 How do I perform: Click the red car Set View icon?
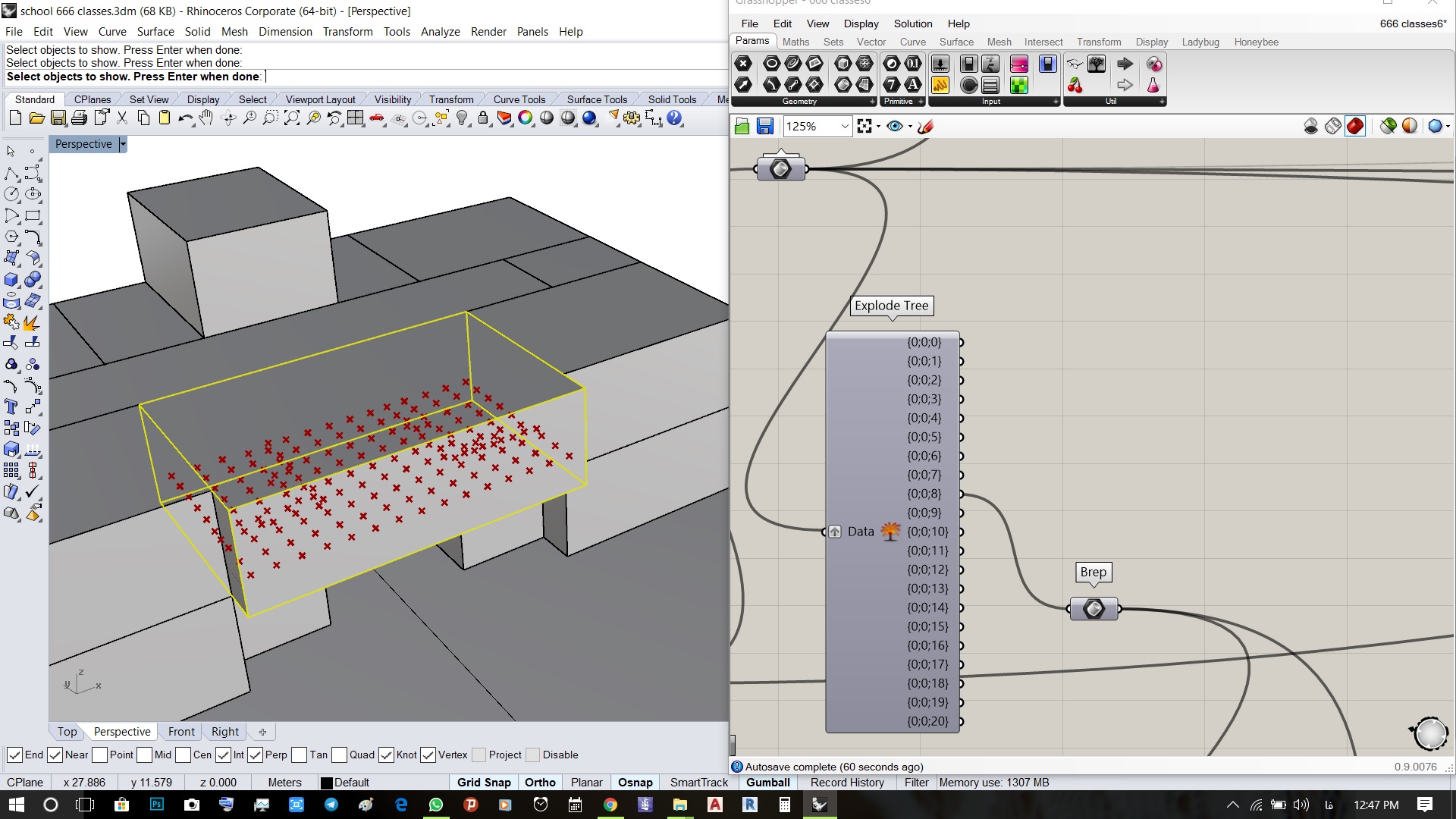pos(377,118)
